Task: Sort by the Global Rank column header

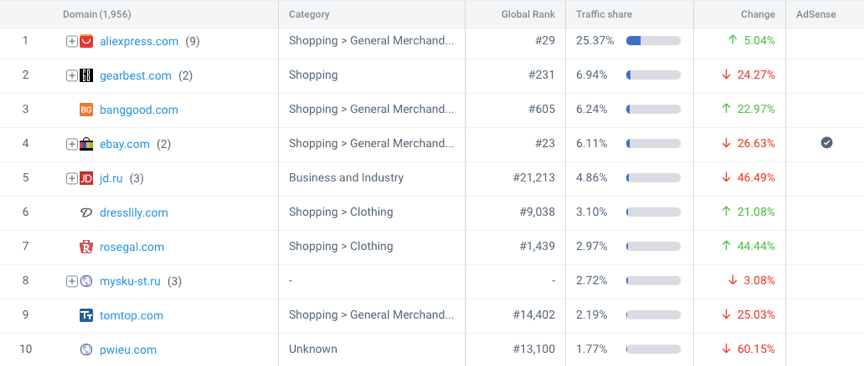Action: (528, 14)
